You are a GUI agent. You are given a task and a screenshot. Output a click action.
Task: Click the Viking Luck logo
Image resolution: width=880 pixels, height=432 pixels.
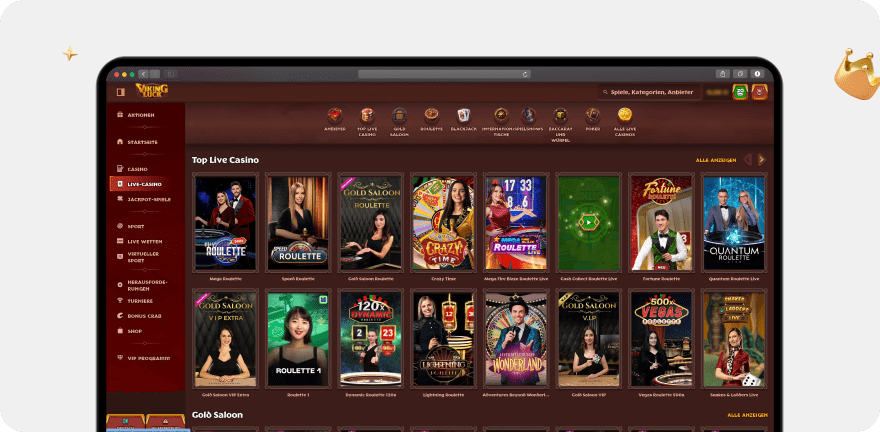[152, 91]
